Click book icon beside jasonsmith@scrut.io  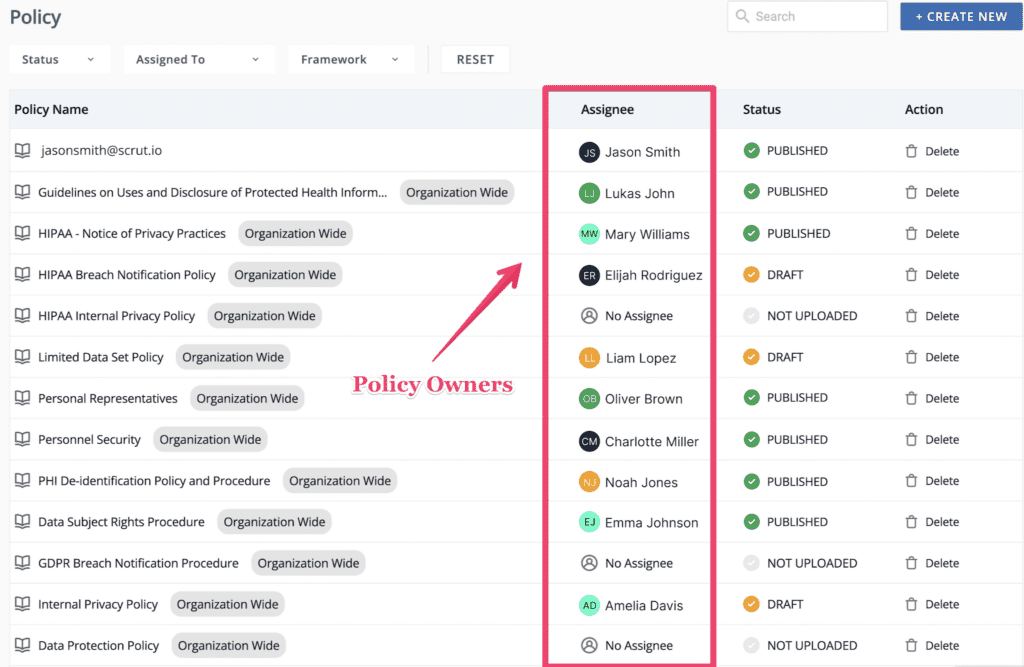[x=23, y=150]
